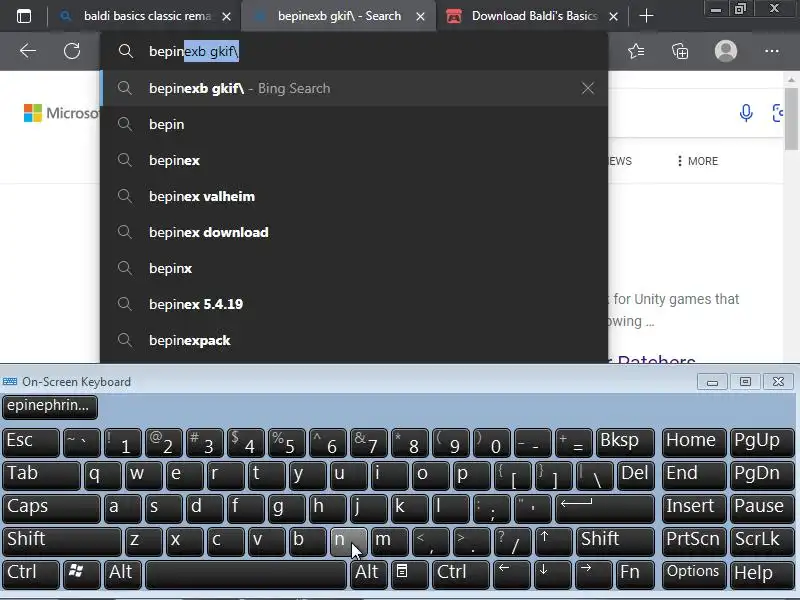Click the space bar key
This screenshot has height=600, width=800.
(246, 573)
